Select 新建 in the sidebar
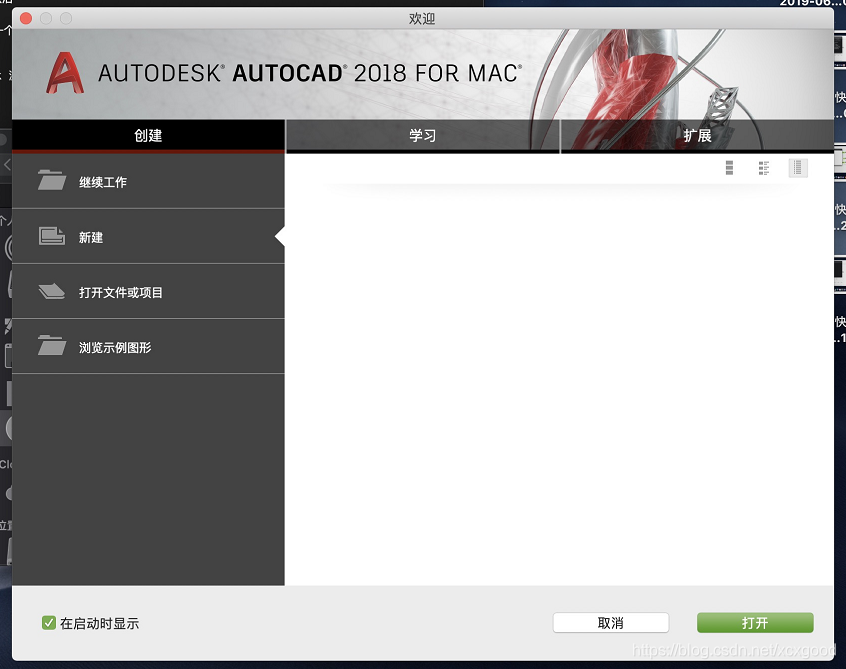Viewport: 846px width, 669px height. (x=148, y=237)
